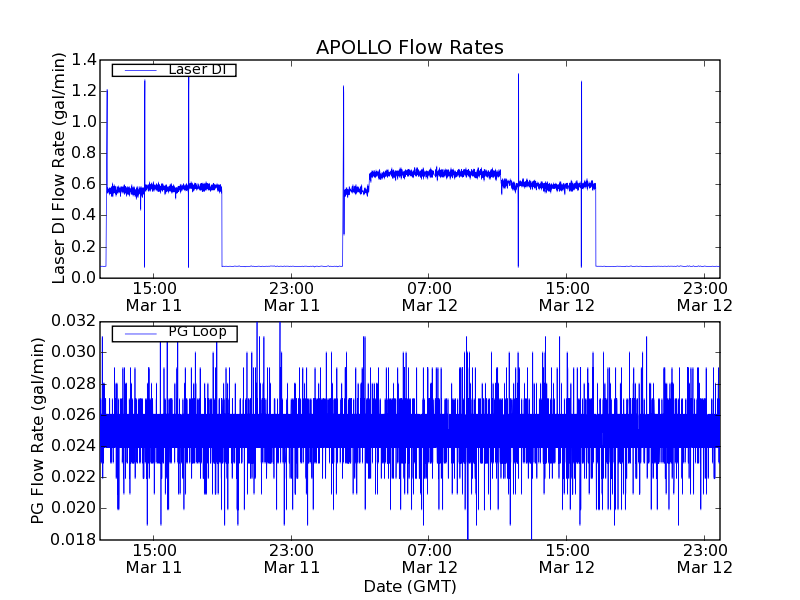Click the Date (GMT) axis label
This screenshot has width=800, height=600.
(410, 586)
